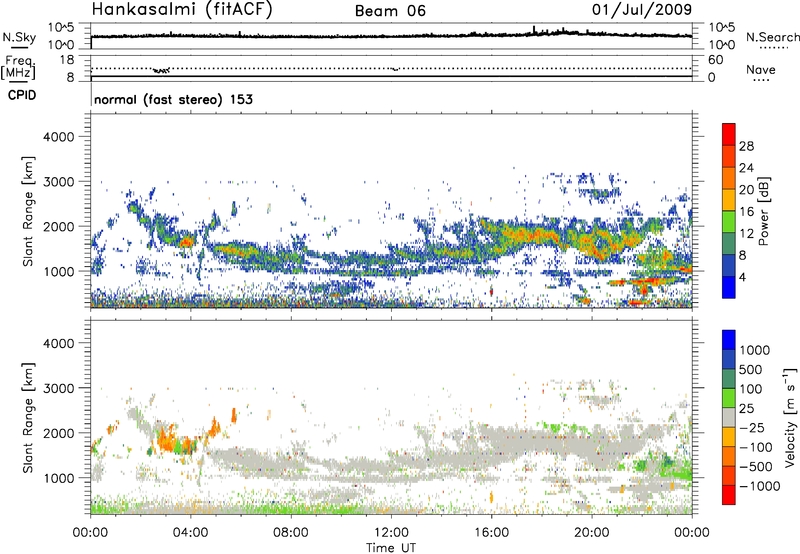The width and height of the screenshot is (800, 554).
Task: Click the 'Power [dB]' colorbar title
Action: click(x=763, y=211)
